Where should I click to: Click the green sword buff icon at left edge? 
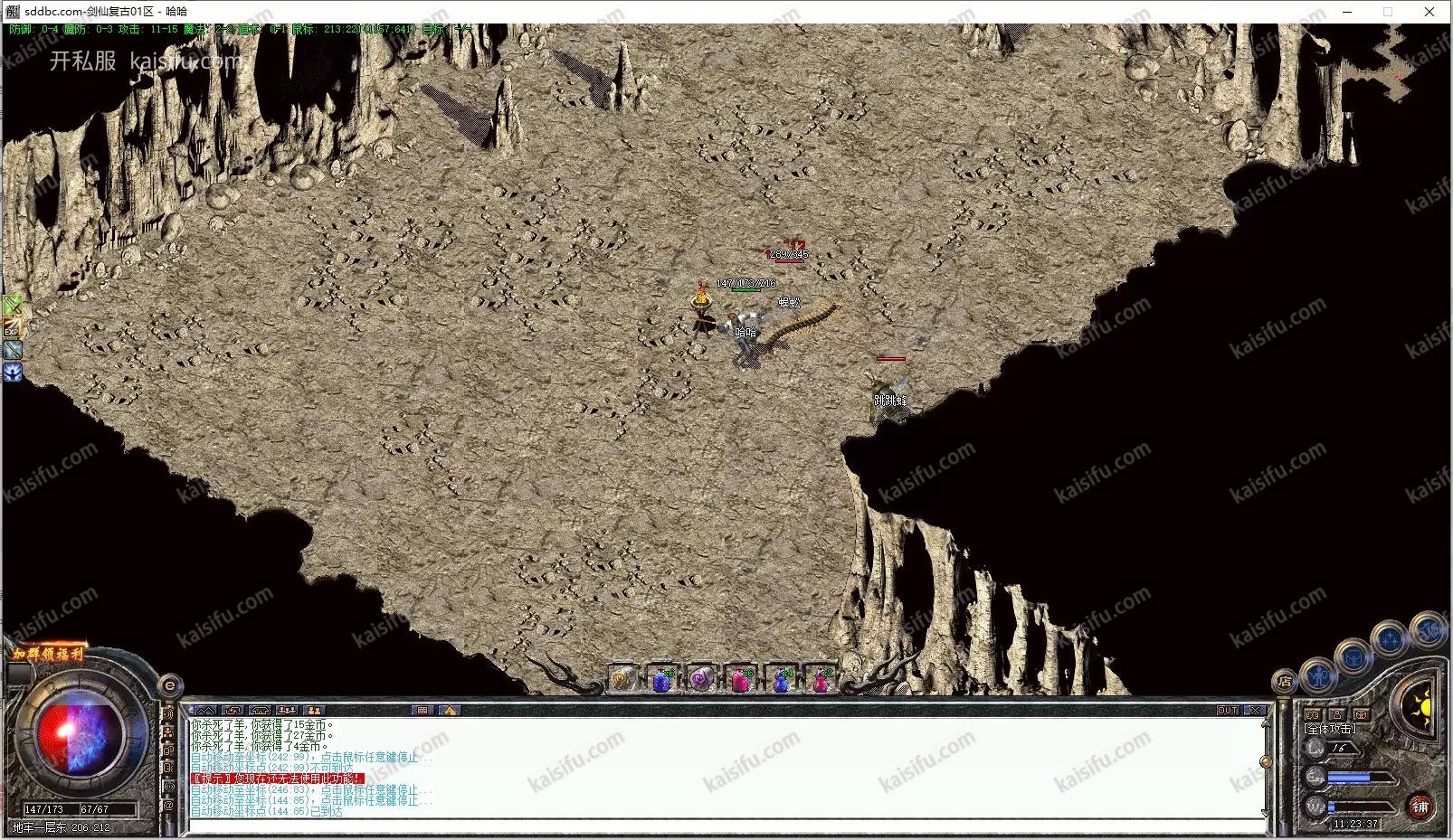(x=13, y=306)
